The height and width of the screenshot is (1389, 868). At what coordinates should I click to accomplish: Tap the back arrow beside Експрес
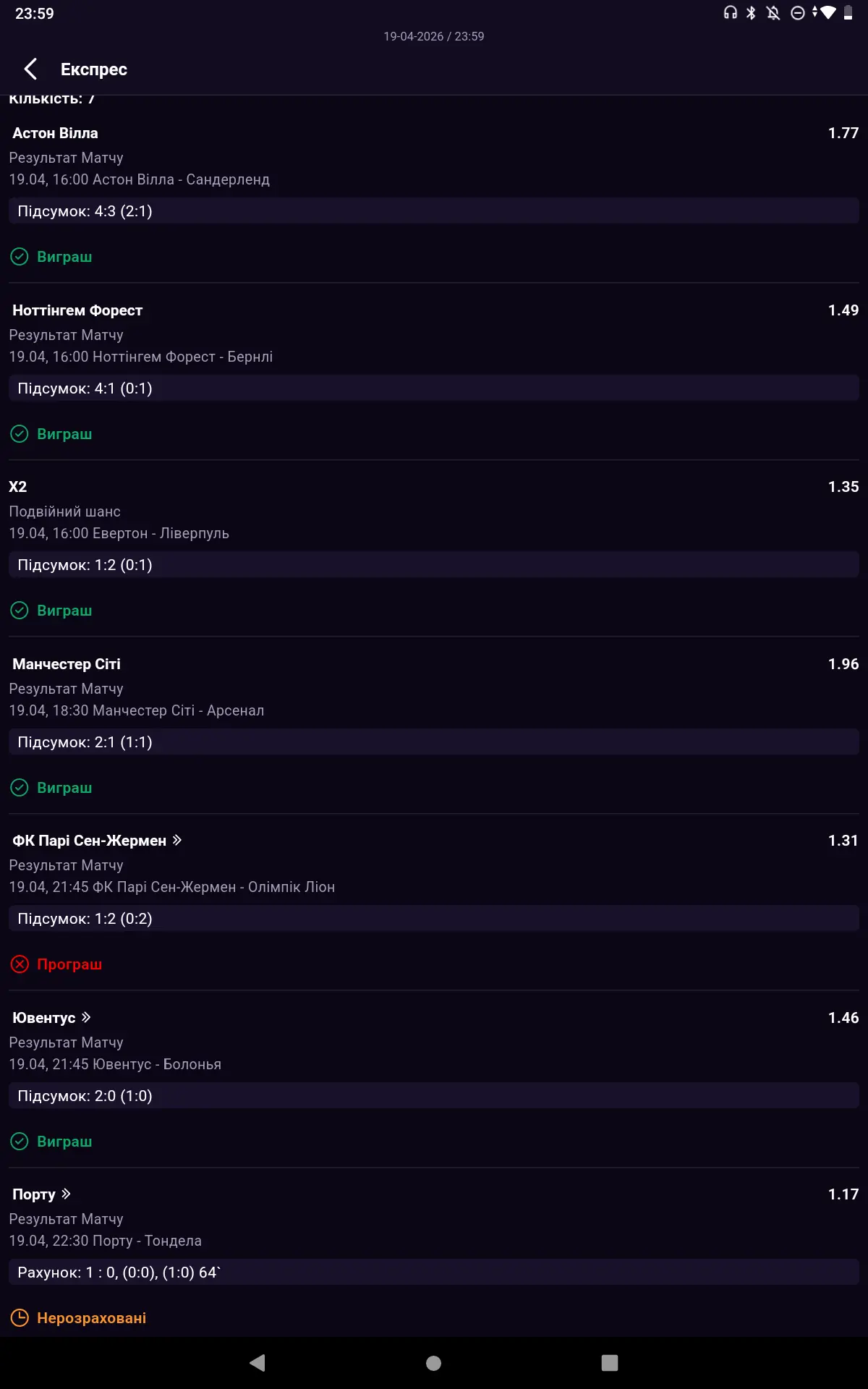(30, 69)
